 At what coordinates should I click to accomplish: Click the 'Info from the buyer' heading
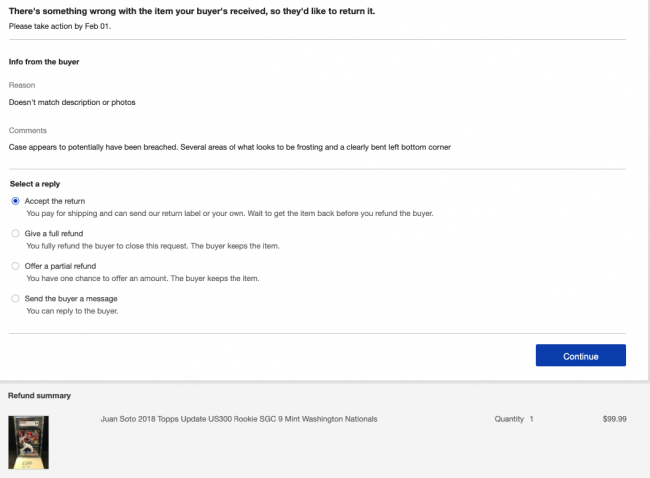44,62
